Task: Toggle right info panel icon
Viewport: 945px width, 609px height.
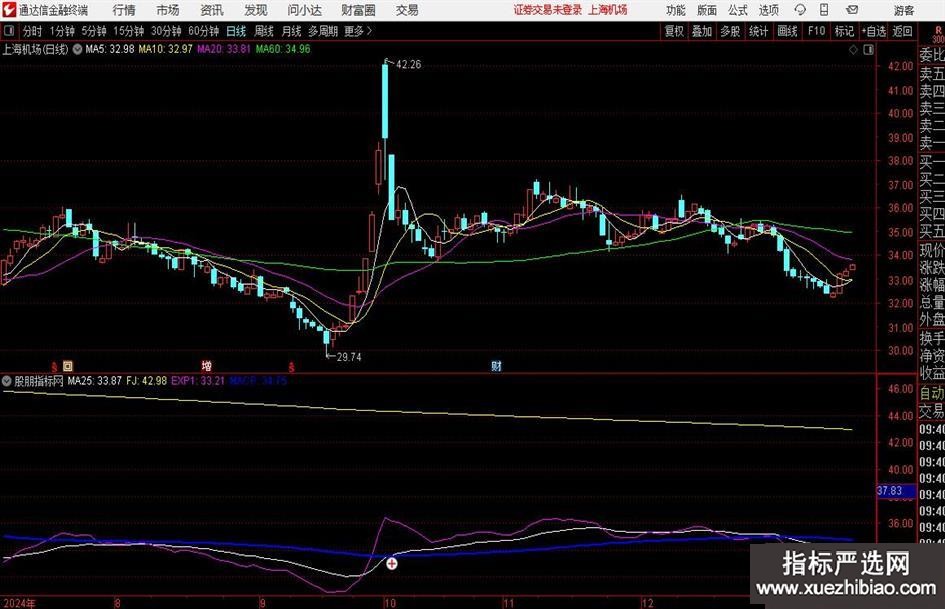Action: (868, 50)
